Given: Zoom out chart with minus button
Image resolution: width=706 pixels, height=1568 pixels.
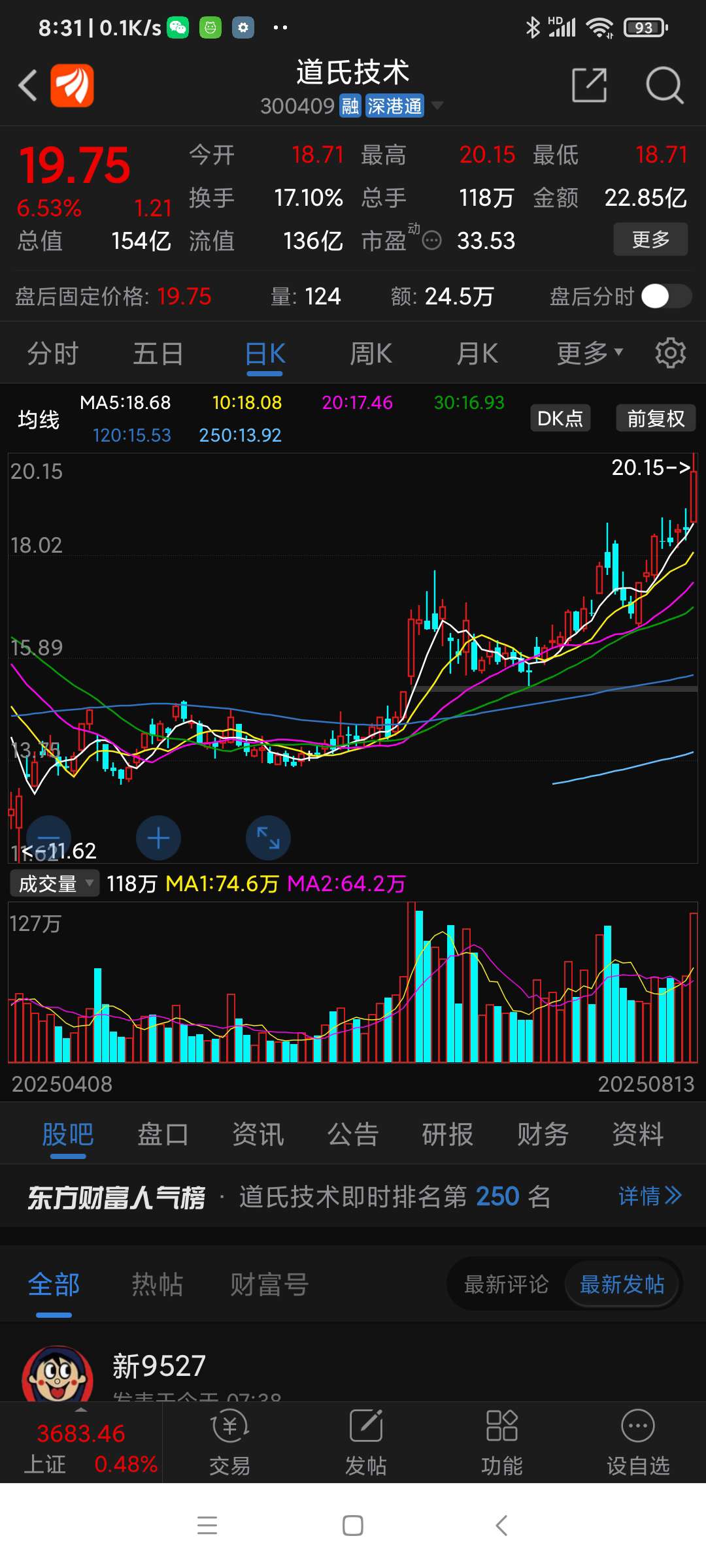Looking at the screenshot, I should pyautogui.click(x=48, y=838).
